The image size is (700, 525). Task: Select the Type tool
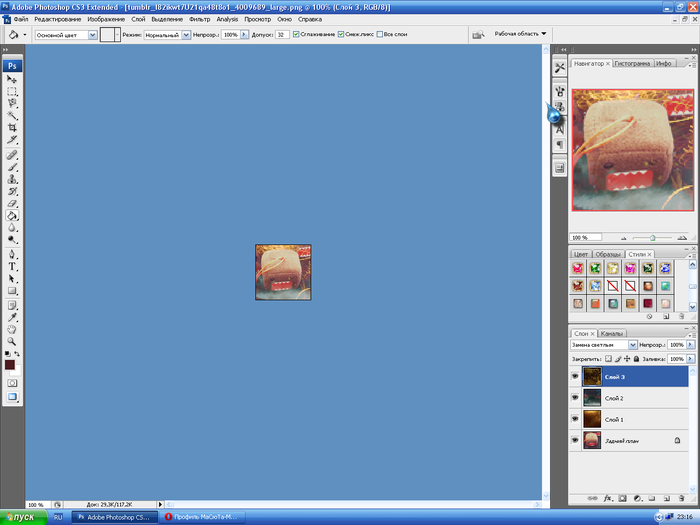click(x=12, y=267)
